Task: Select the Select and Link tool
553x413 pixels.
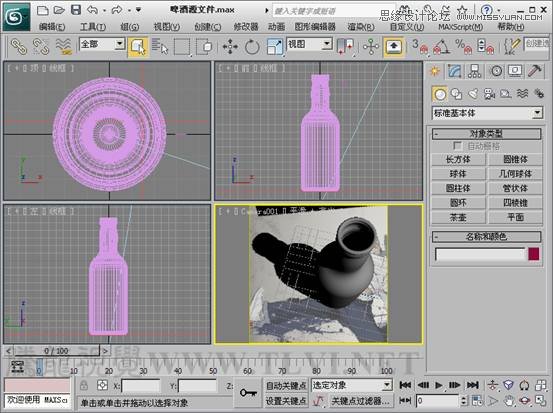Action: (x=19, y=47)
